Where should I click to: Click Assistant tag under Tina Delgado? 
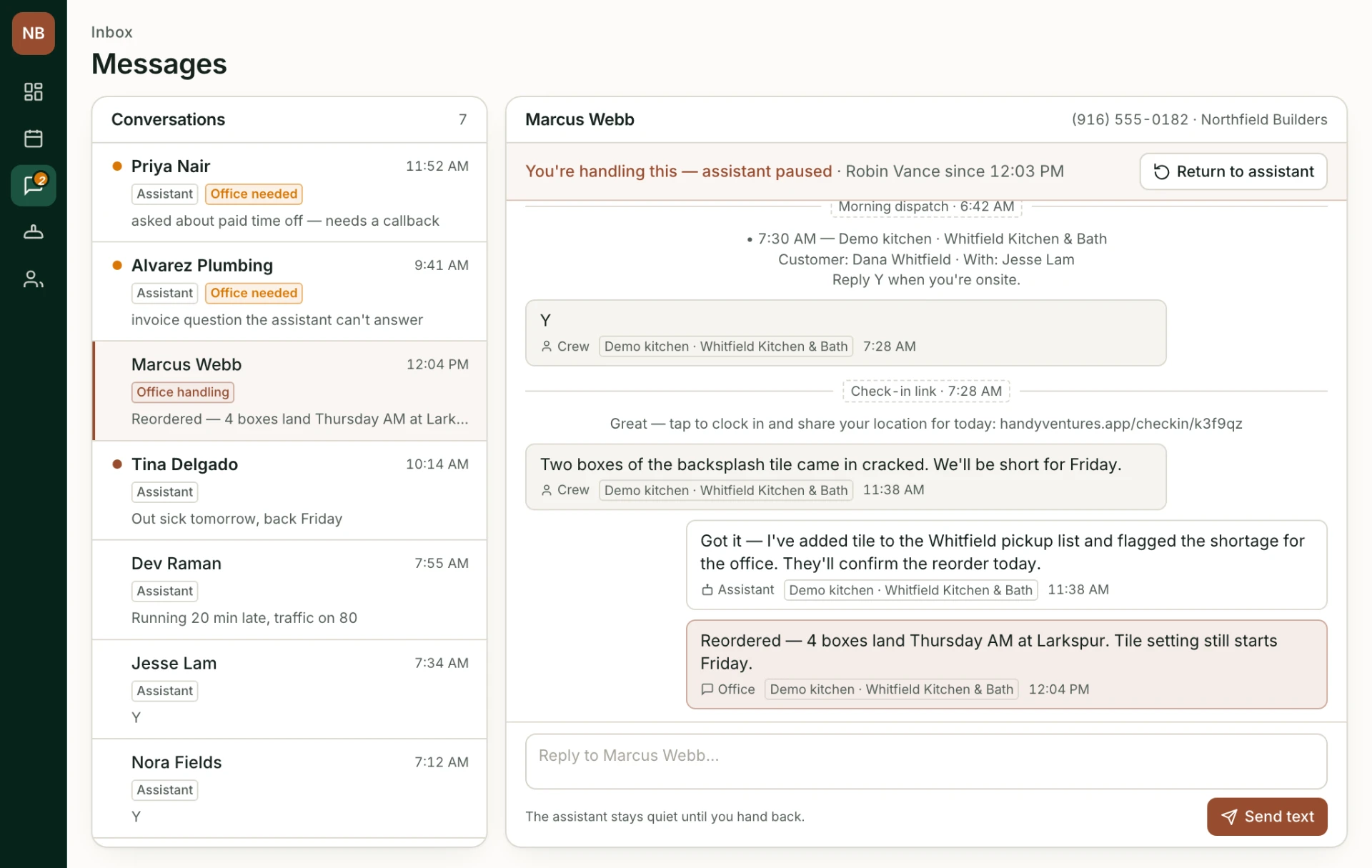click(x=164, y=492)
